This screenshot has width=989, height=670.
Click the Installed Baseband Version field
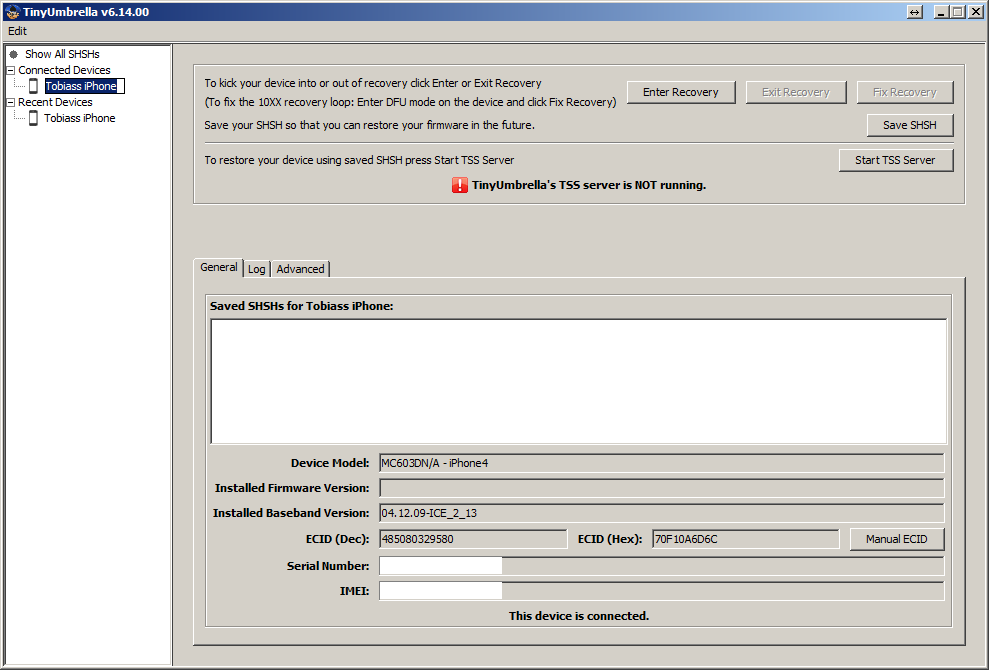[662, 513]
